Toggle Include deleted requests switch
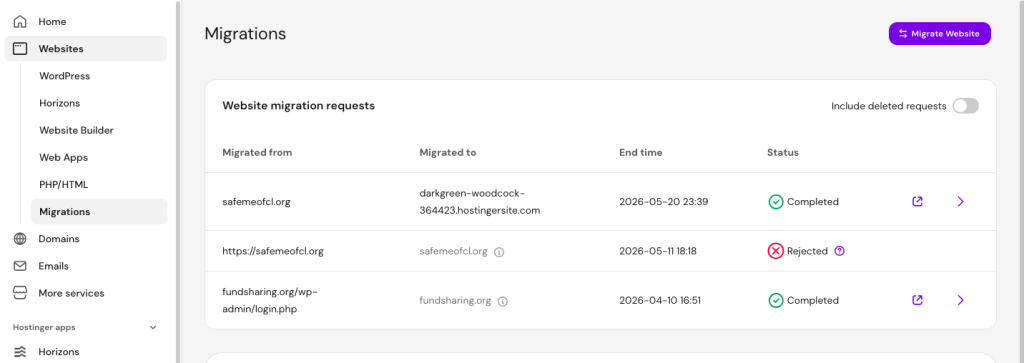The height and width of the screenshot is (363, 1024). coord(965,106)
